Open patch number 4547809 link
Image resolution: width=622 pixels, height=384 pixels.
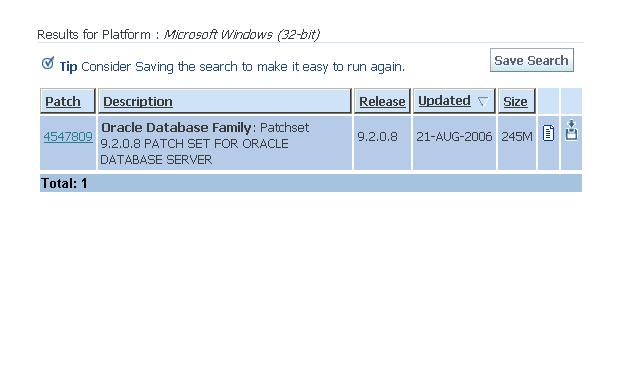click(x=68, y=136)
